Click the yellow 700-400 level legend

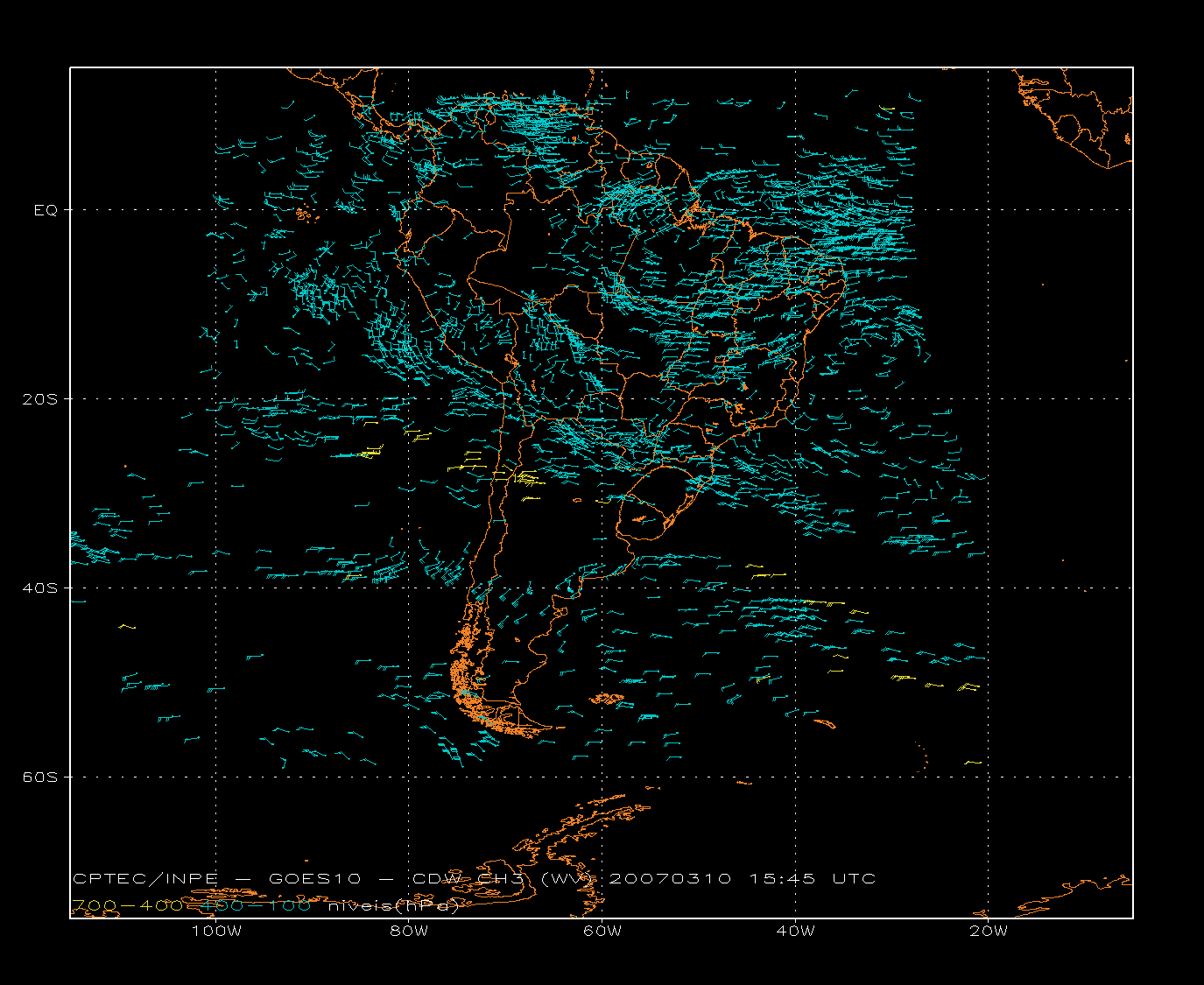[x=127, y=906]
